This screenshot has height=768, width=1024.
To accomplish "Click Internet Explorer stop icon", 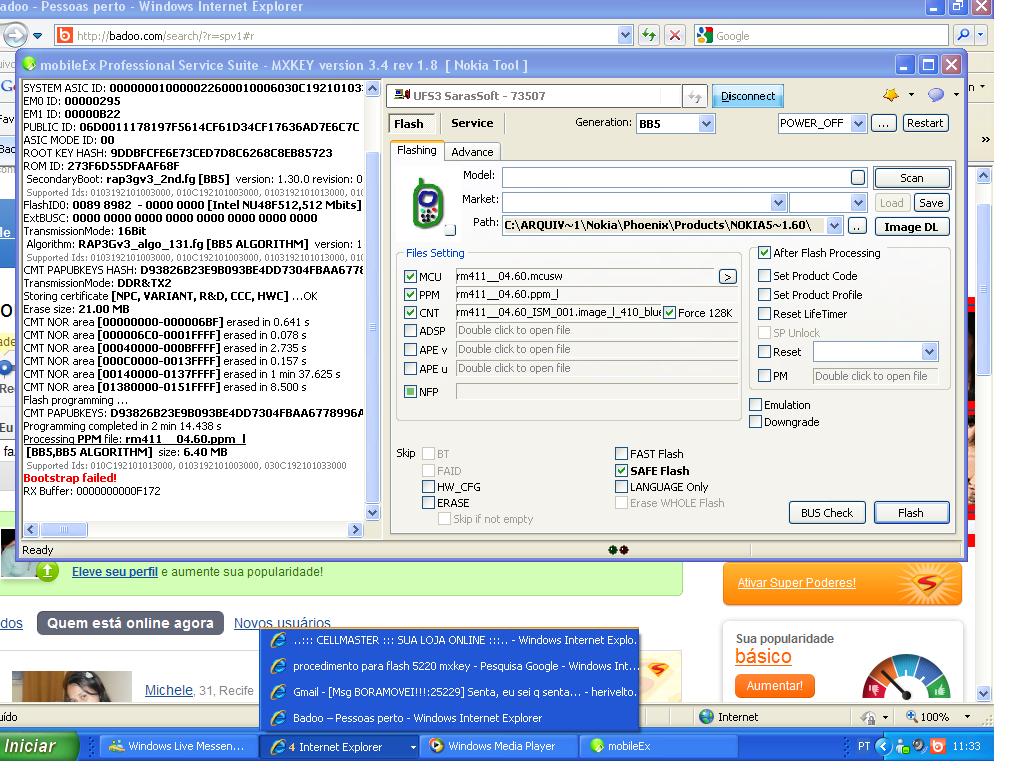I will point(675,35).
